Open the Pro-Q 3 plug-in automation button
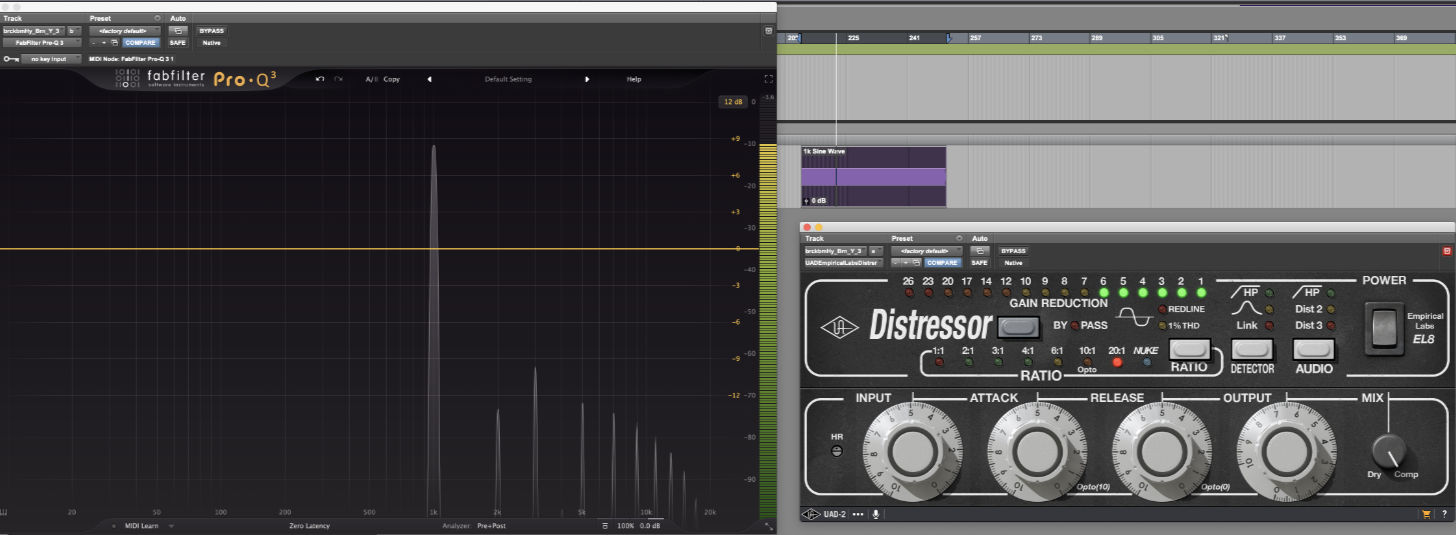The width and height of the screenshot is (1456, 535). (x=178, y=30)
